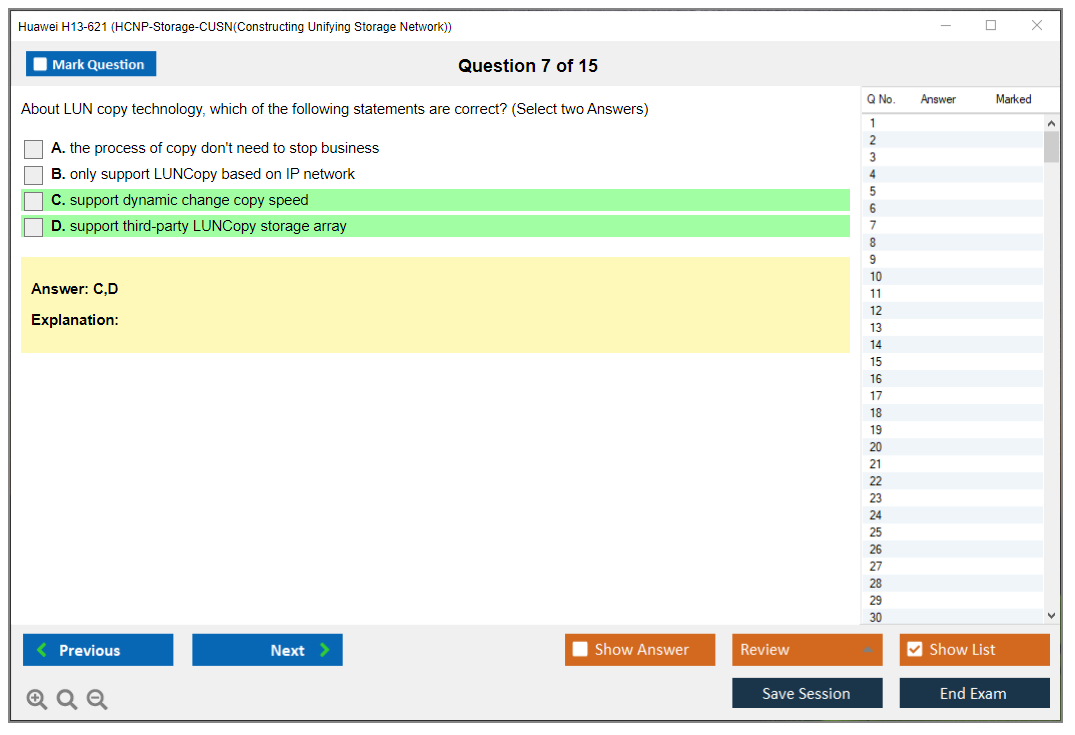The image size is (1075, 735).
Task: Click the reset zoom magnifier icon
Action: coord(67,700)
